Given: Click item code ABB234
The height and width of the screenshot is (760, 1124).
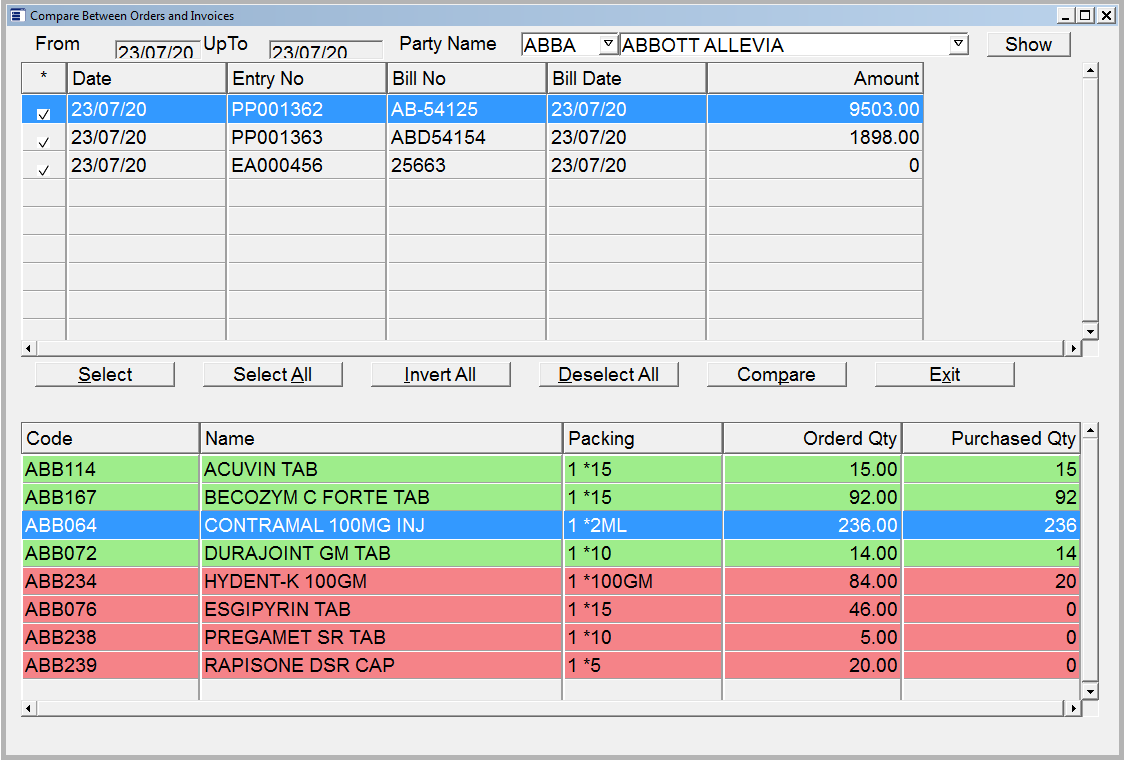Looking at the screenshot, I should (110, 581).
